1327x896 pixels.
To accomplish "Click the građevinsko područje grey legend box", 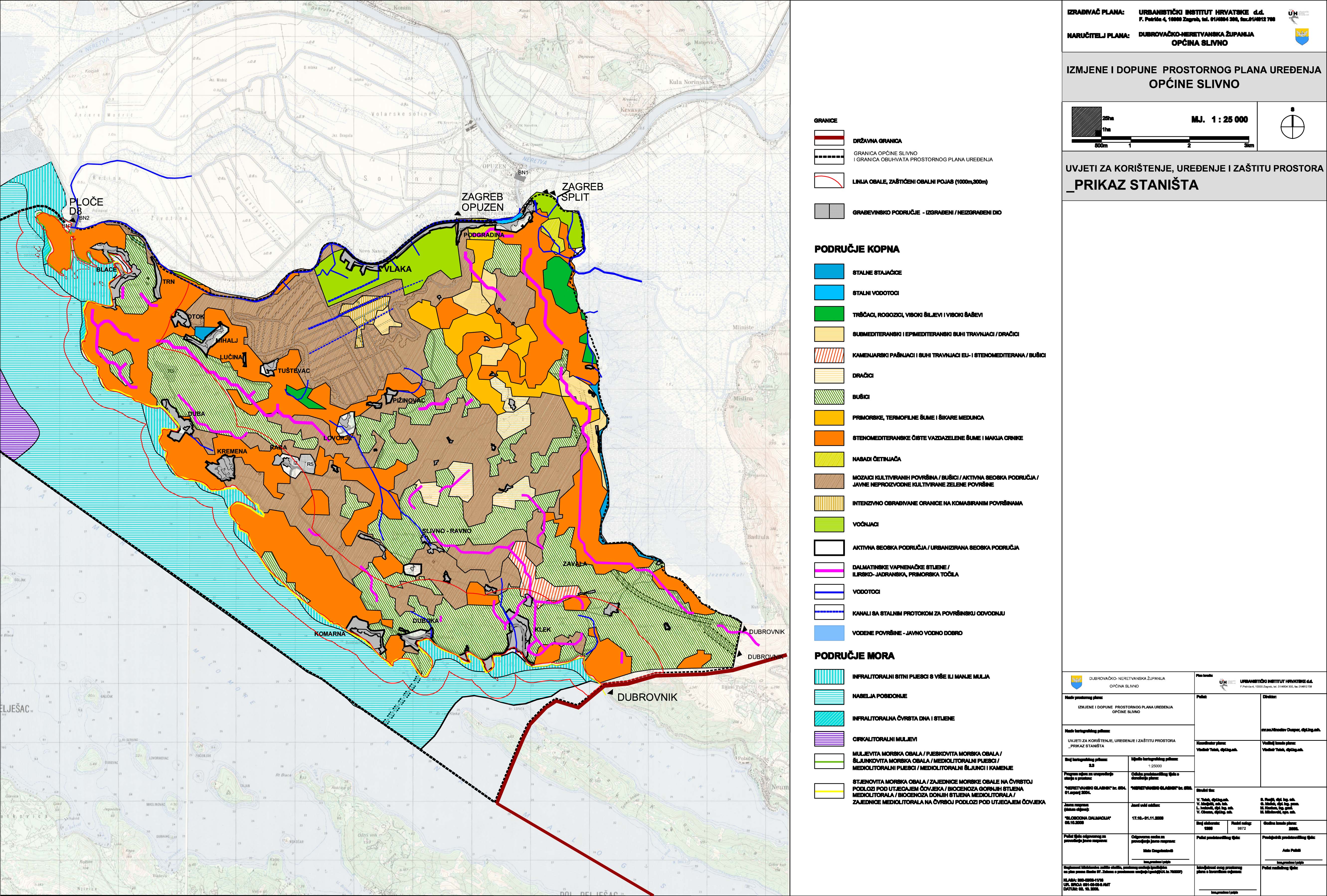I will pos(829,211).
